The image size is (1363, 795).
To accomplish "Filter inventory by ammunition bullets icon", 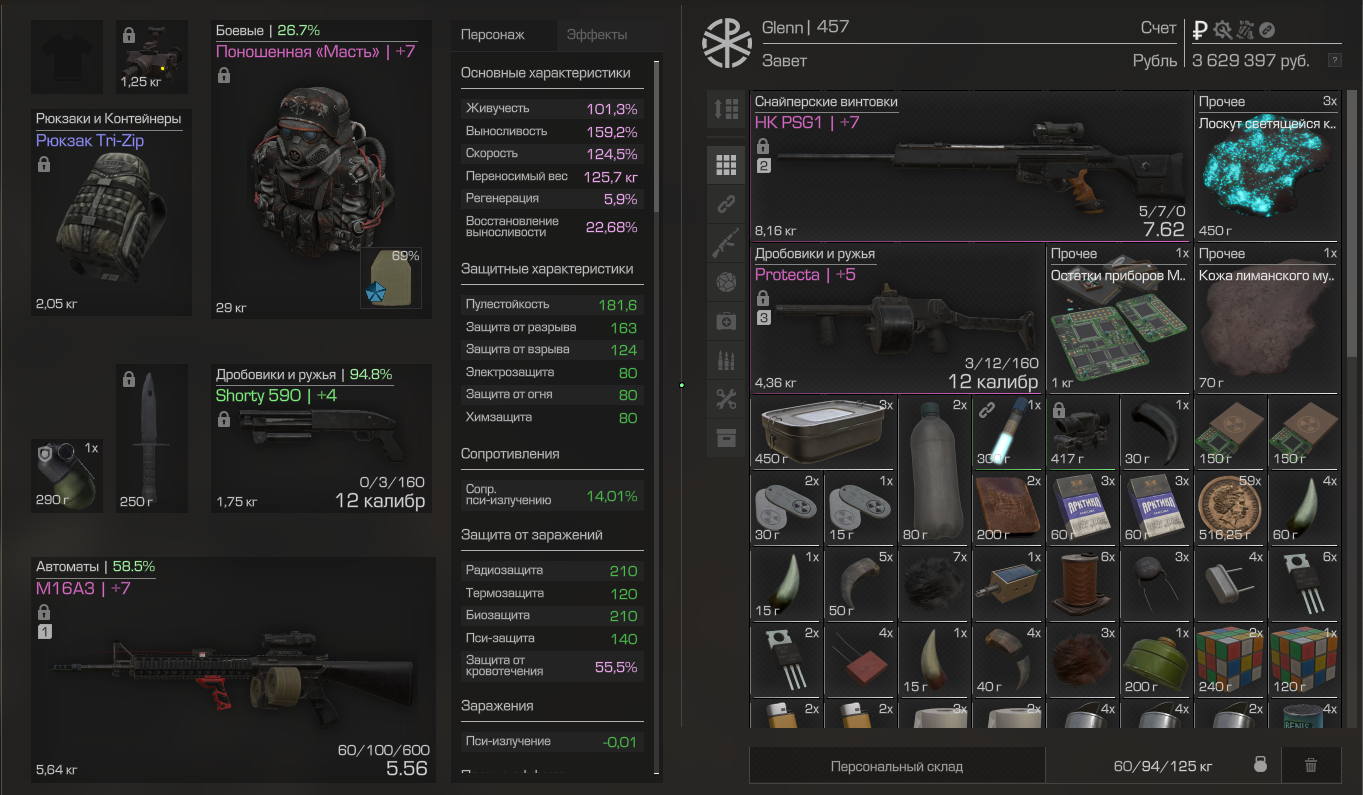I will (x=726, y=360).
